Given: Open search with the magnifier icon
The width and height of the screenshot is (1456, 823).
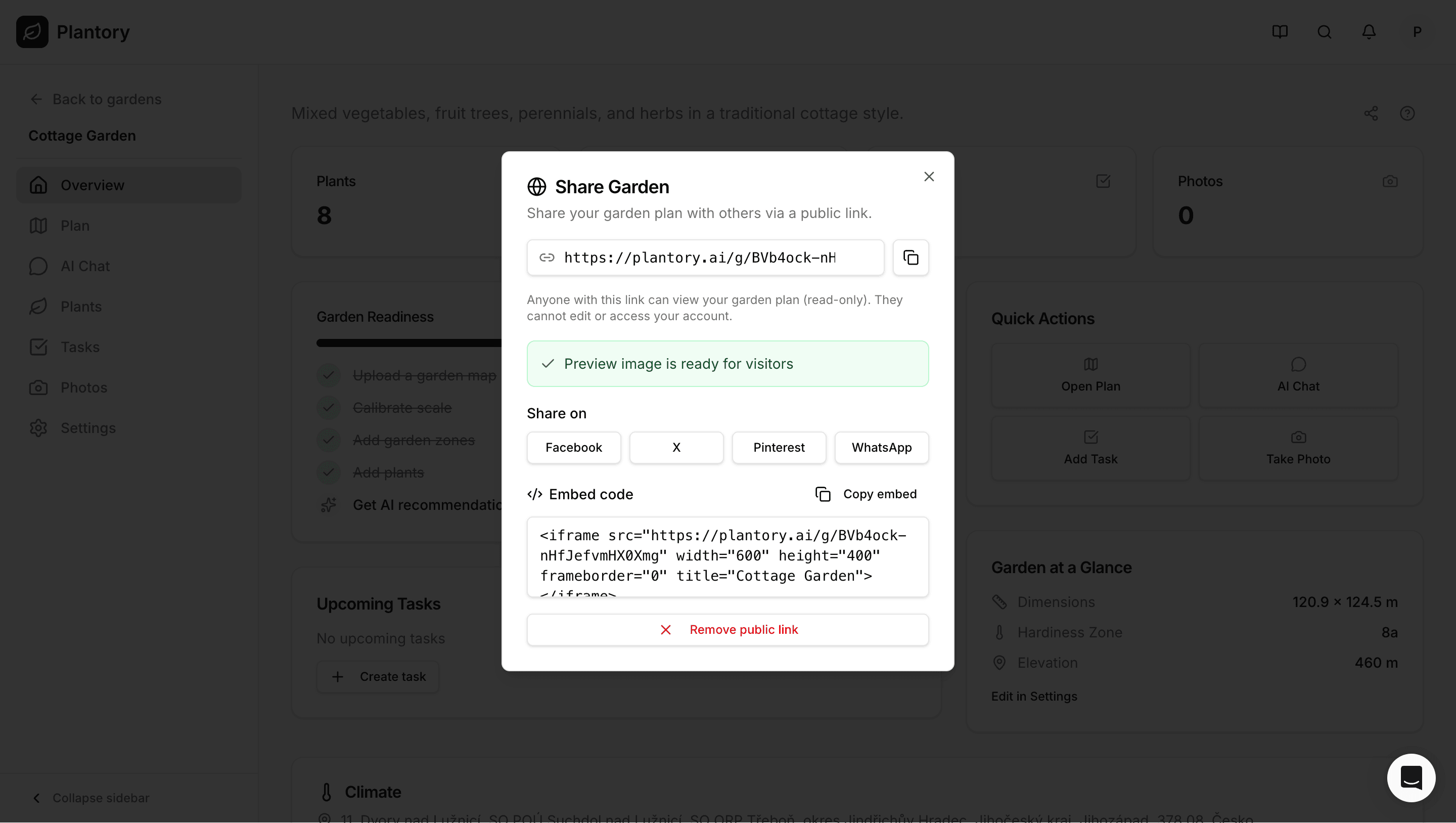Looking at the screenshot, I should 1325,32.
